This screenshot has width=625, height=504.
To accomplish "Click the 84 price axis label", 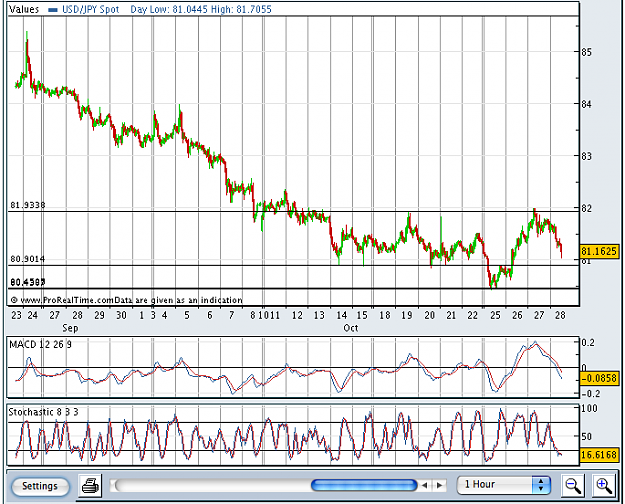I will (586, 104).
